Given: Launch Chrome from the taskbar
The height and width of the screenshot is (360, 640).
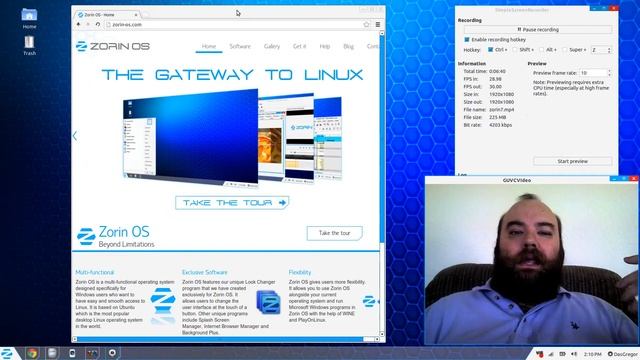Looking at the screenshot, I should (32, 353).
